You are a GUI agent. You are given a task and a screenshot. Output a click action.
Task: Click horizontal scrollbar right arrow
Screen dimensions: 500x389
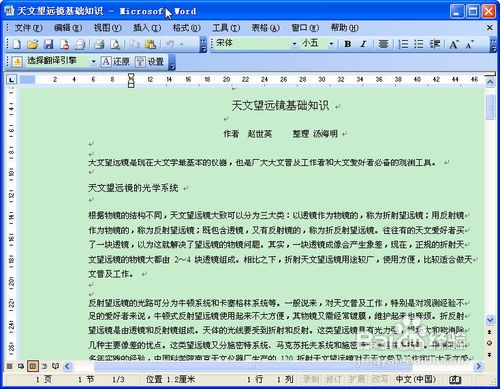479,366
